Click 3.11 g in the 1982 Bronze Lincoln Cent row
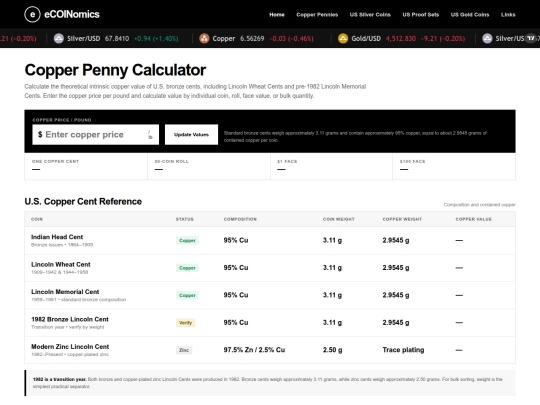 [332, 322]
